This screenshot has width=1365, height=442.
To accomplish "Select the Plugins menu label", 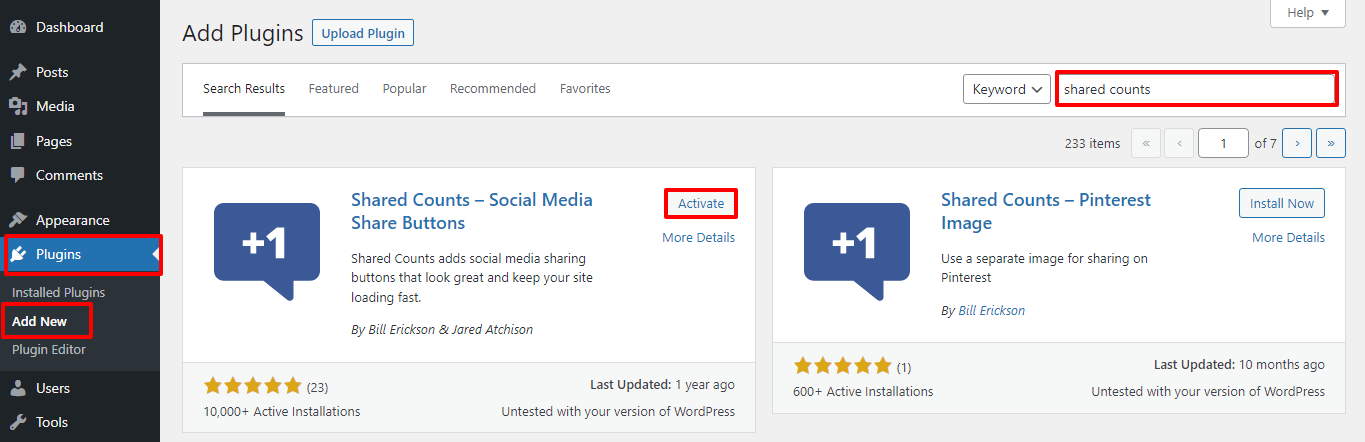I will coord(58,254).
